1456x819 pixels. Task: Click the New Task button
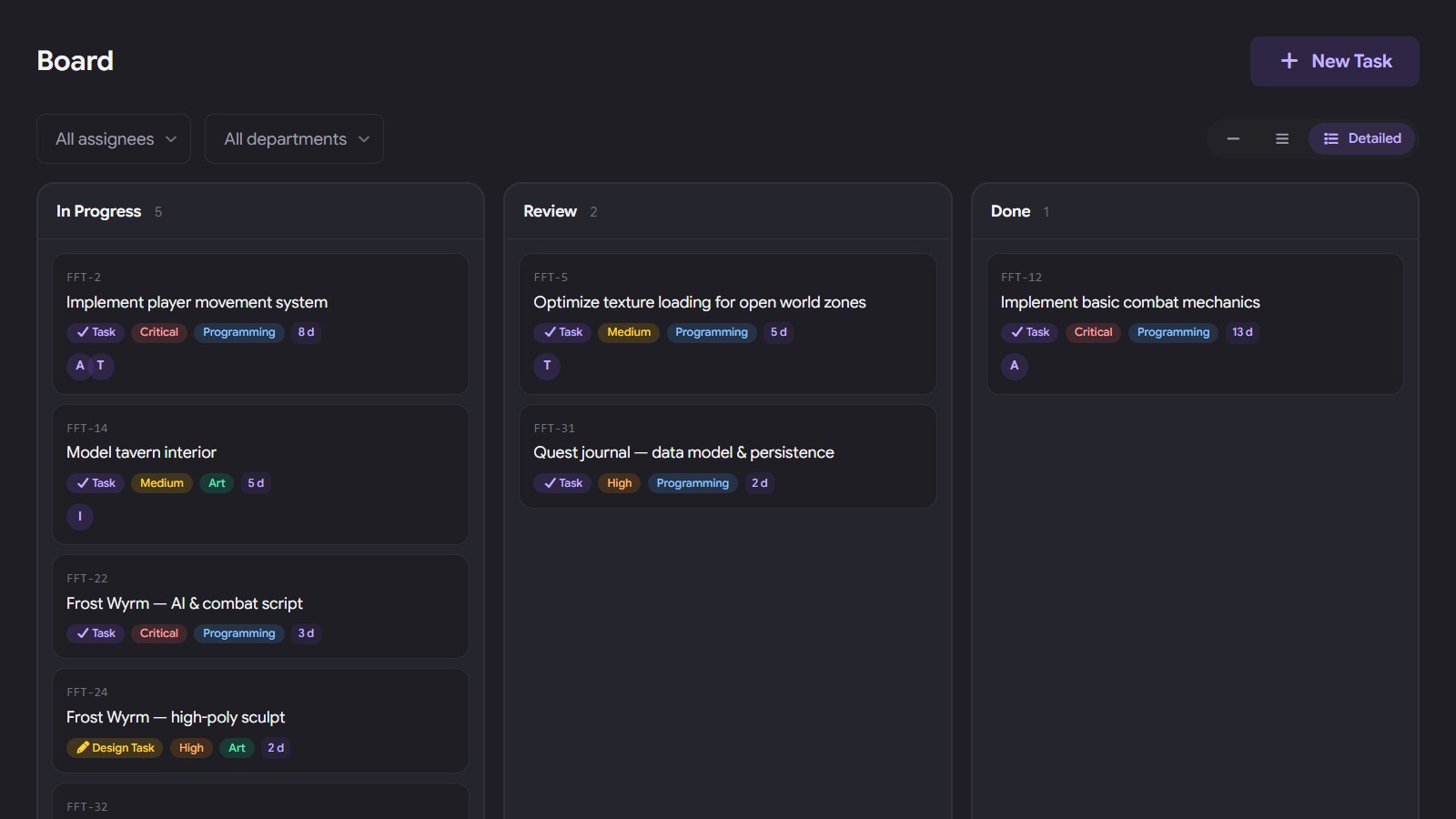[x=1334, y=61]
